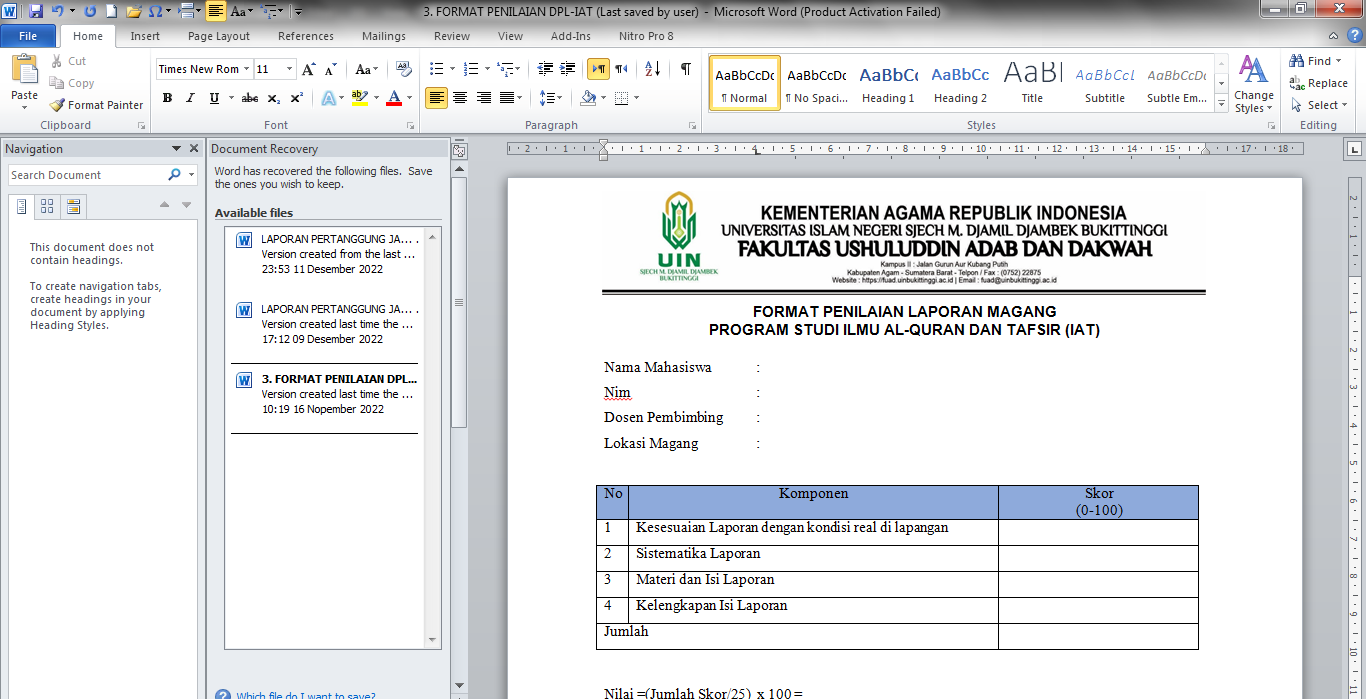
Task: Open the font size dropdown
Action: [x=289, y=69]
